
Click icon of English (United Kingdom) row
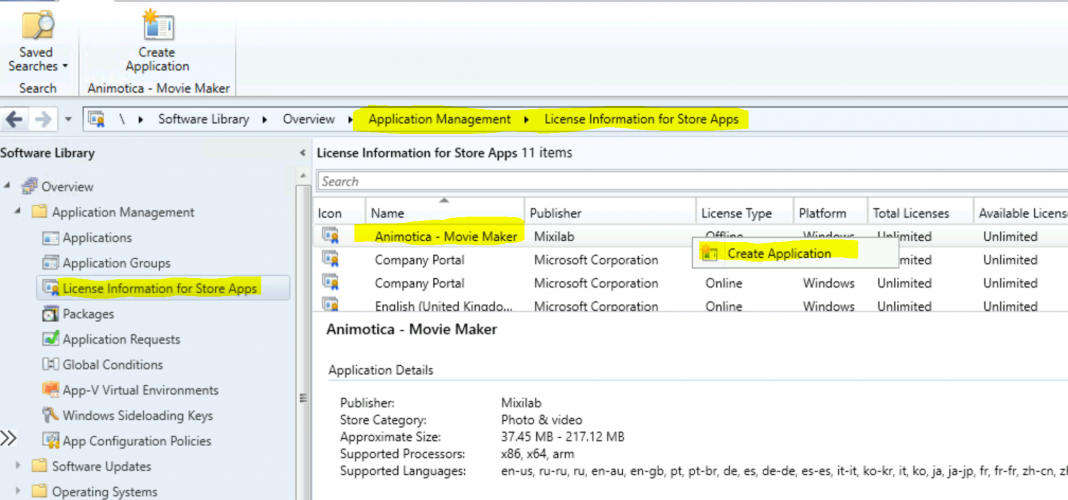tap(330, 304)
